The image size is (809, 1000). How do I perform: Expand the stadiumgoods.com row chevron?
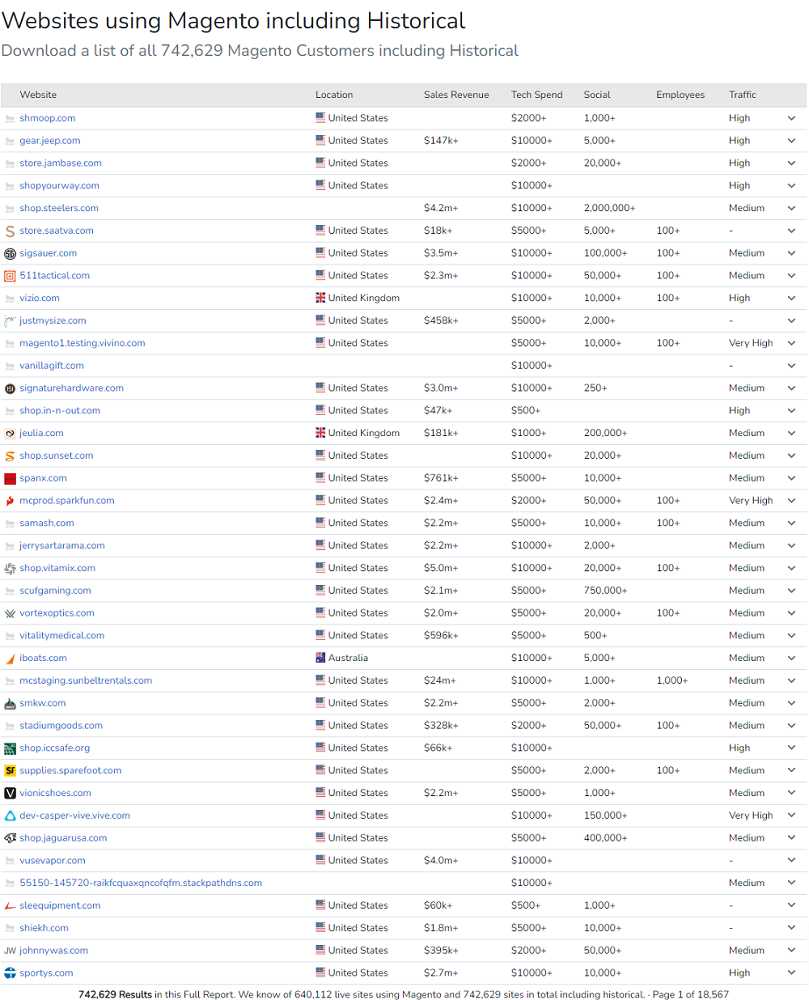pyautogui.click(x=791, y=725)
